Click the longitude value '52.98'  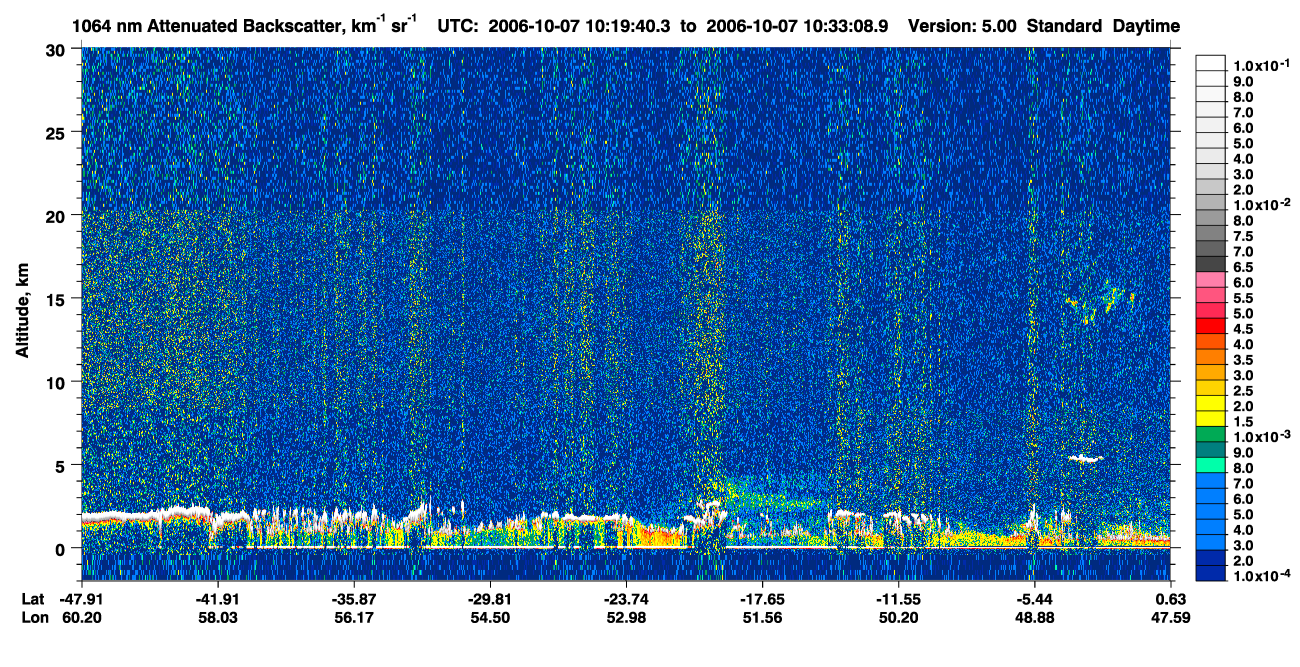tap(626, 617)
